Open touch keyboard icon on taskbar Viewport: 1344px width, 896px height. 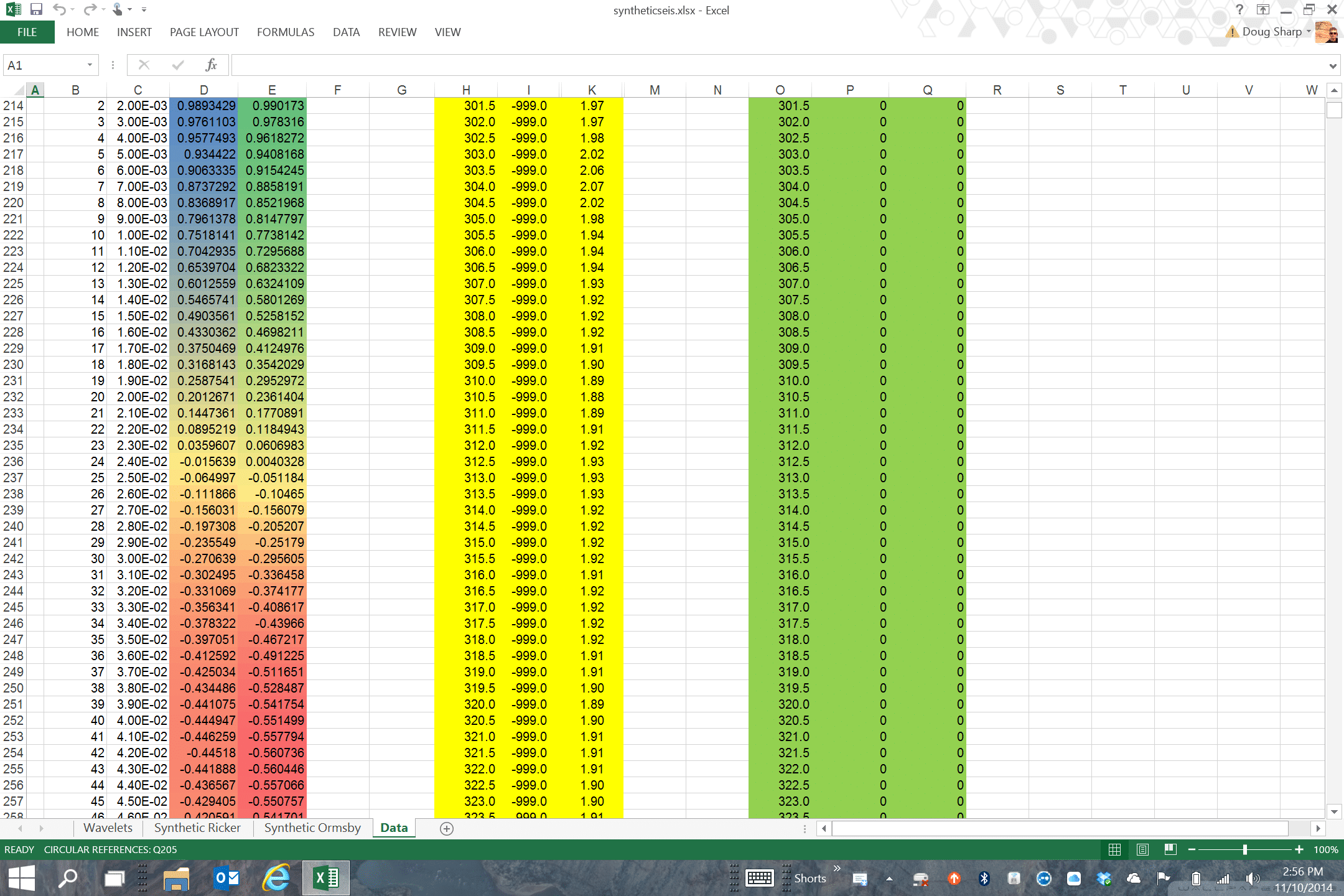point(759,878)
